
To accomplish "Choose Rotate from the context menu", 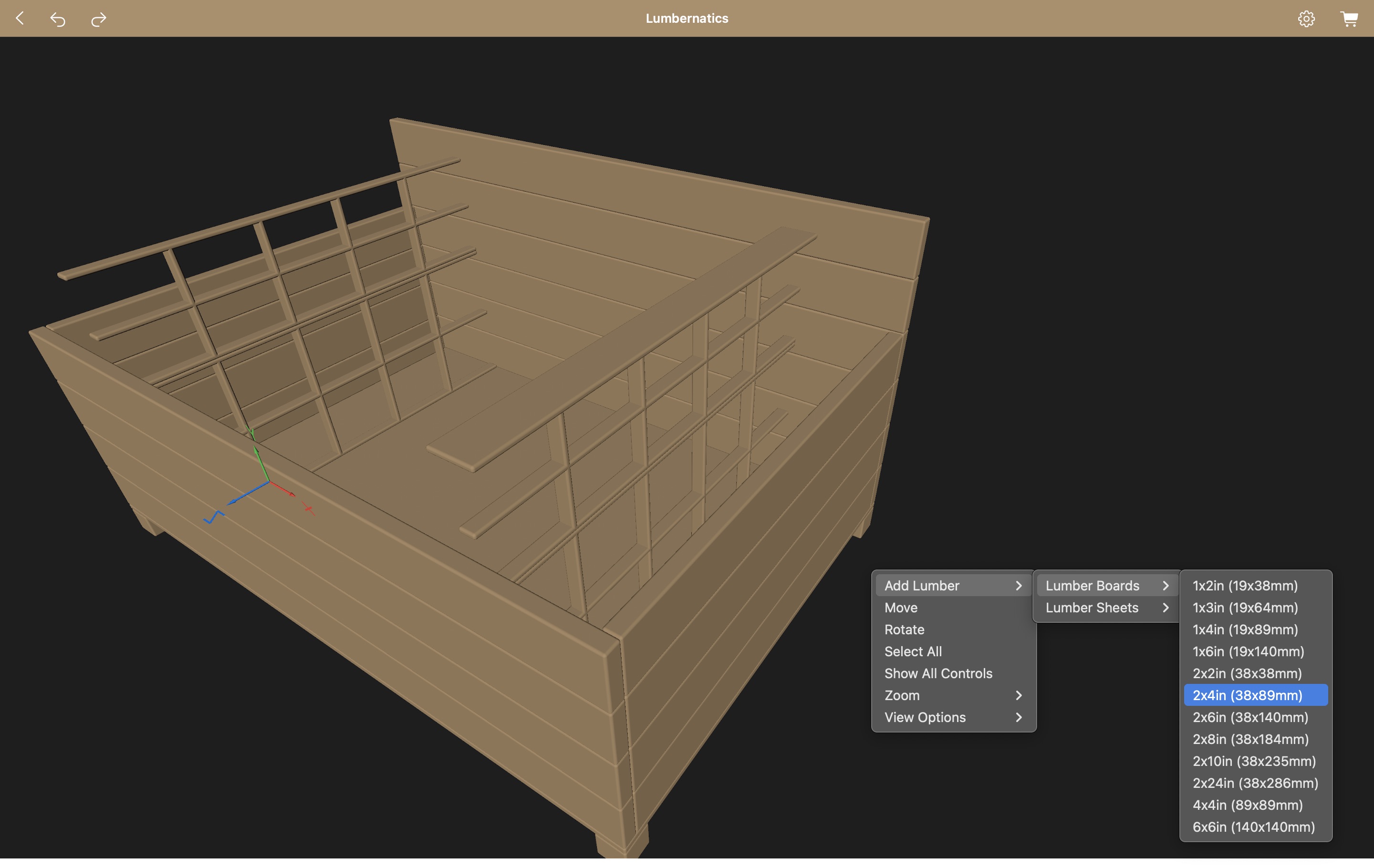I will tap(905, 630).
